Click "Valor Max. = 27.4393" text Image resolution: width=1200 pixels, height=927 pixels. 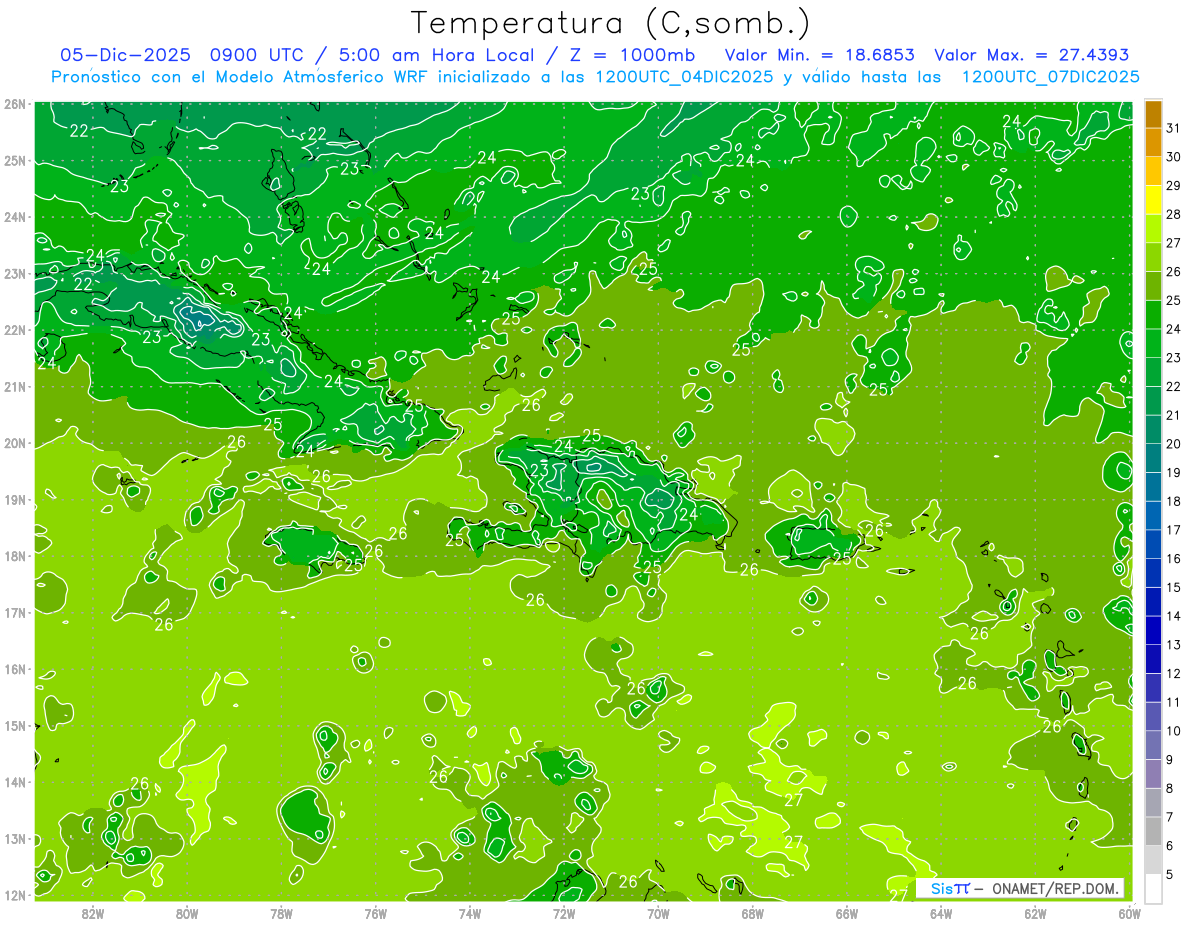coord(1031,55)
